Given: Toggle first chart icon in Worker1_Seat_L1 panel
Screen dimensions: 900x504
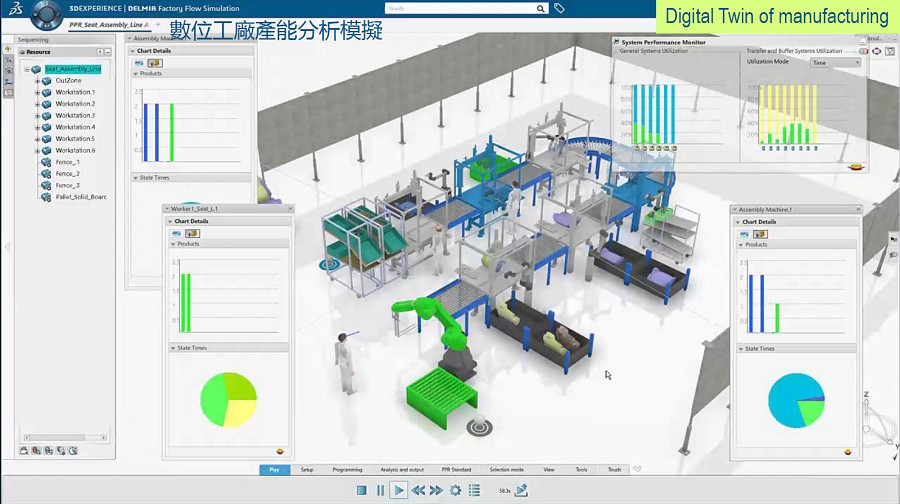Looking at the screenshot, I should click(x=177, y=233).
